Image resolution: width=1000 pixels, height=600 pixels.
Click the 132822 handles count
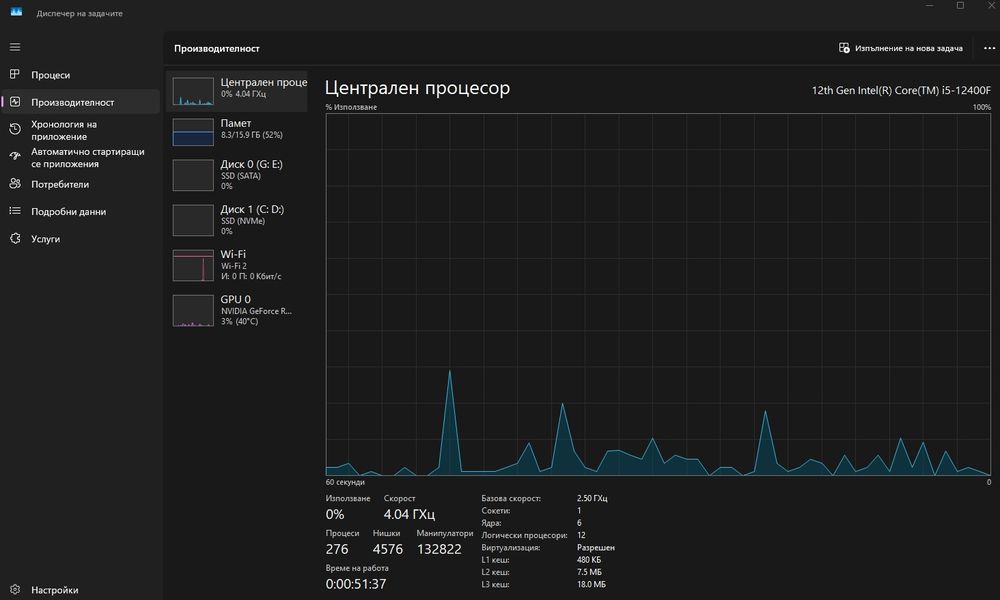coord(439,549)
